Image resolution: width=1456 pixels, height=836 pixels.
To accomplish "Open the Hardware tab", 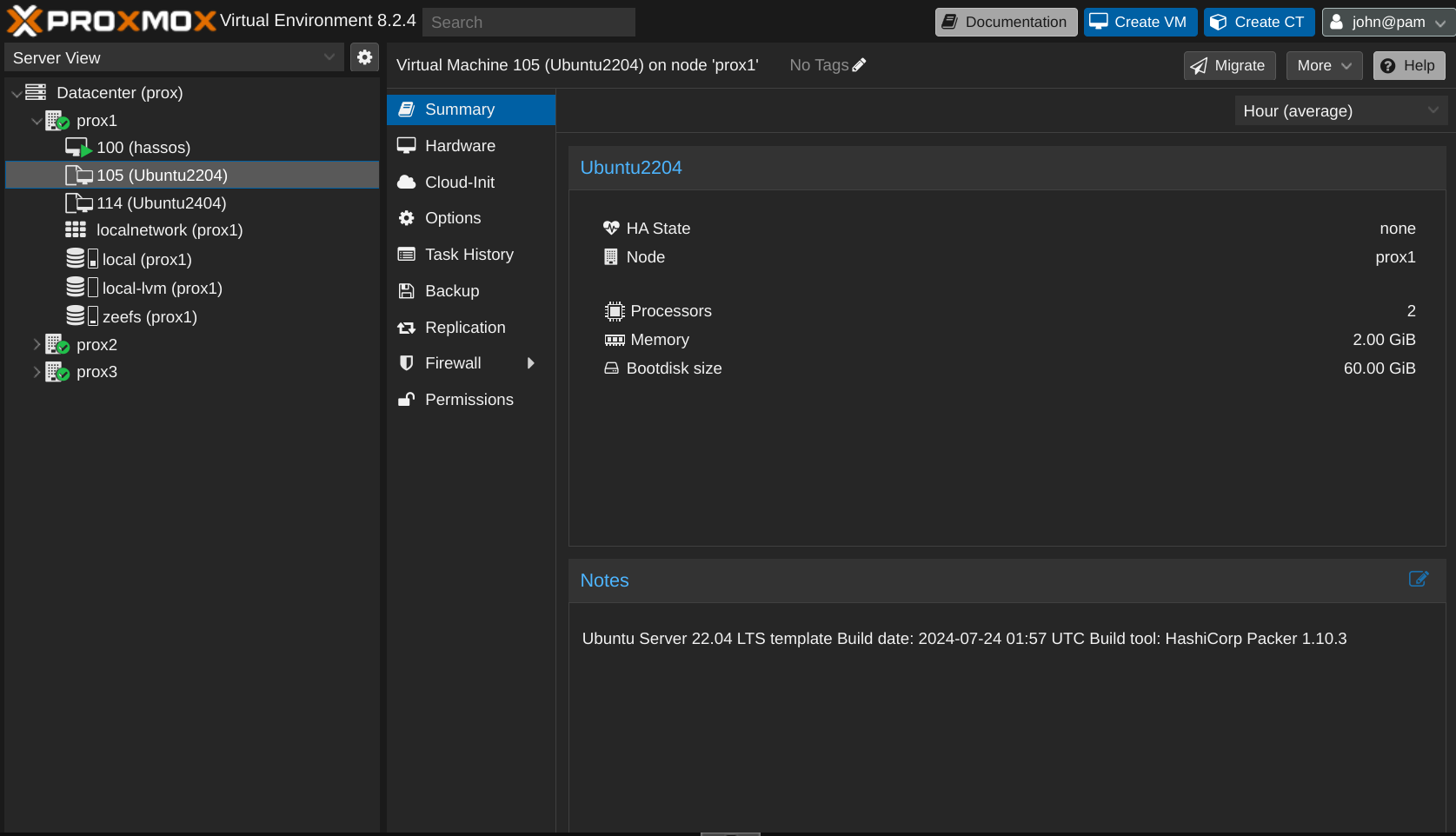I will (x=471, y=146).
